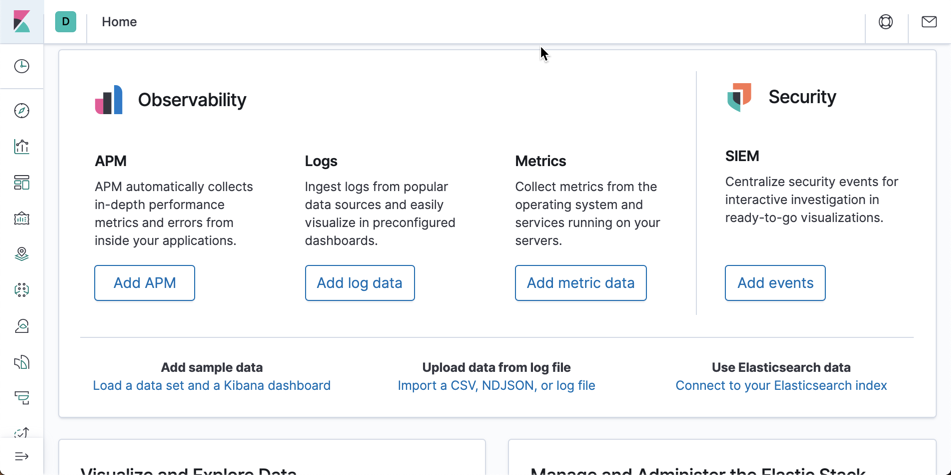
Task: Open the Machine Learning sidebar icon
Action: coord(22,290)
